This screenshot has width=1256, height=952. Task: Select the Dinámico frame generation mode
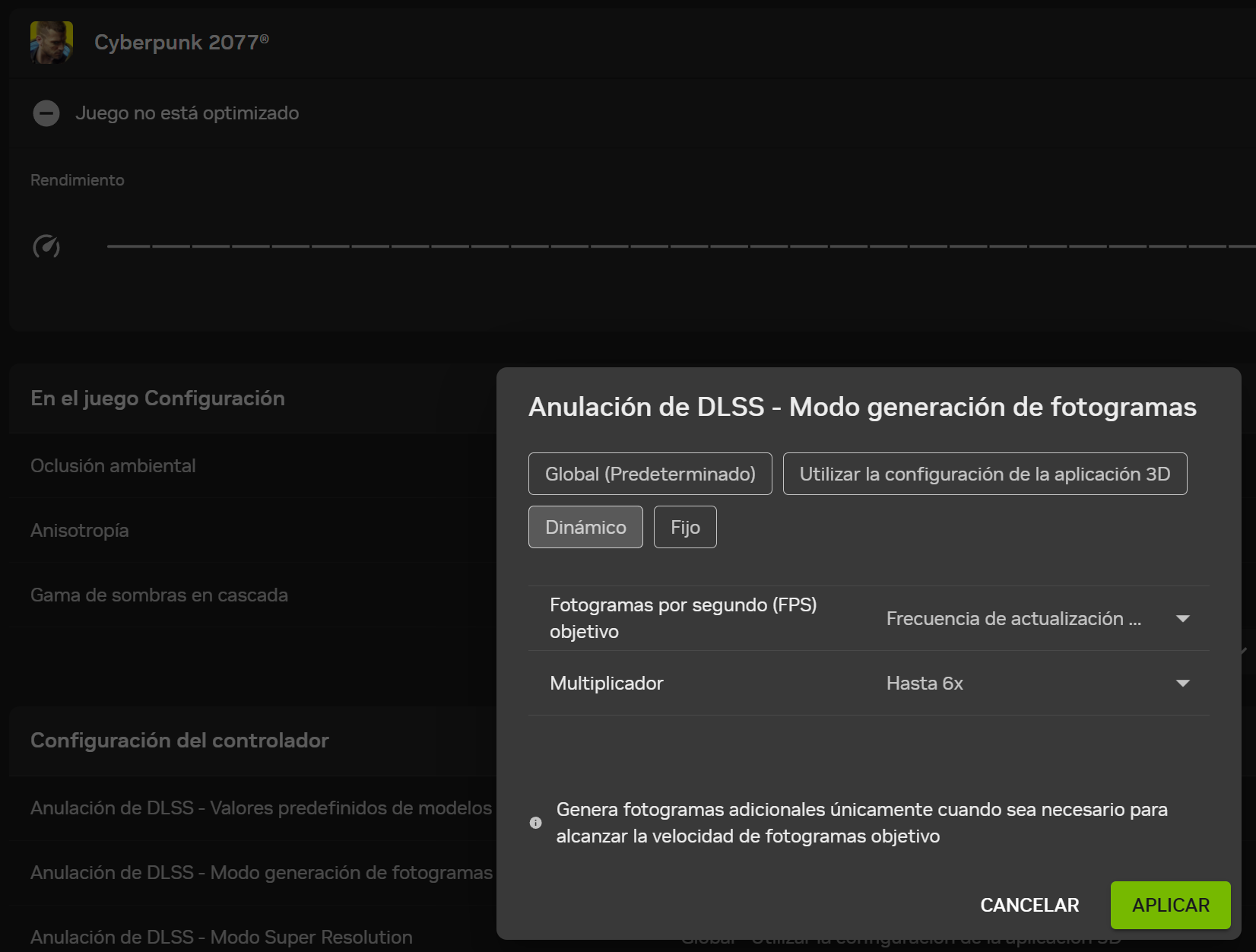tap(585, 527)
